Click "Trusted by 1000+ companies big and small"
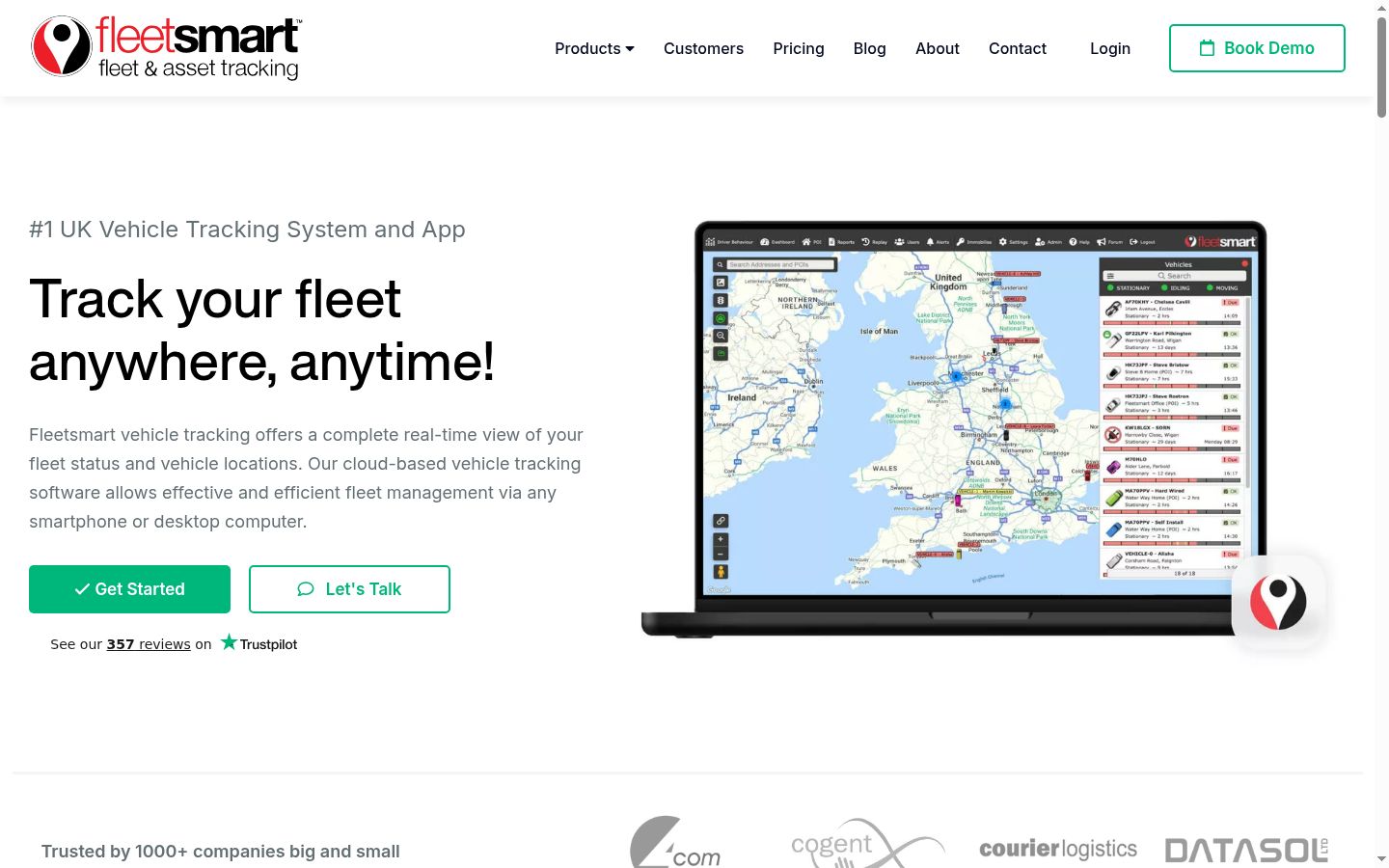Image resolution: width=1389 pixels, height=868 pixels. [x=220, y=852]
